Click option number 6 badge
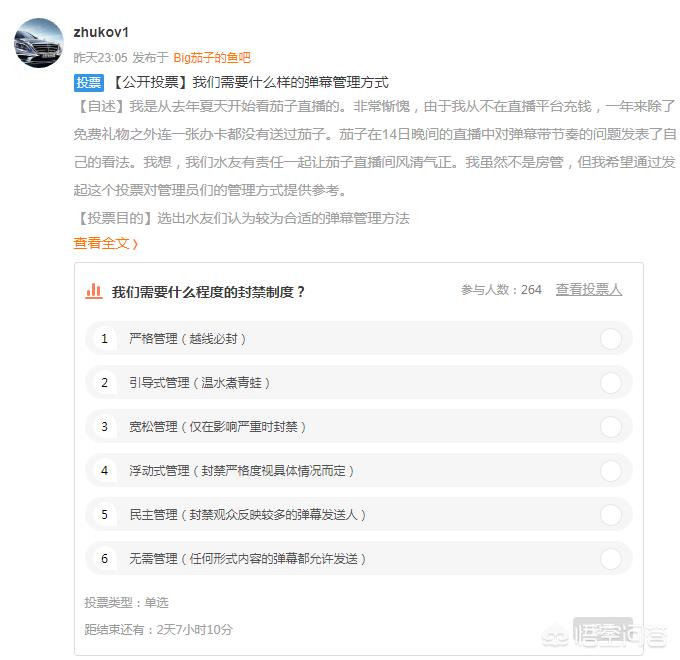Viewport: 680px width, 660px height. point(104,559)
